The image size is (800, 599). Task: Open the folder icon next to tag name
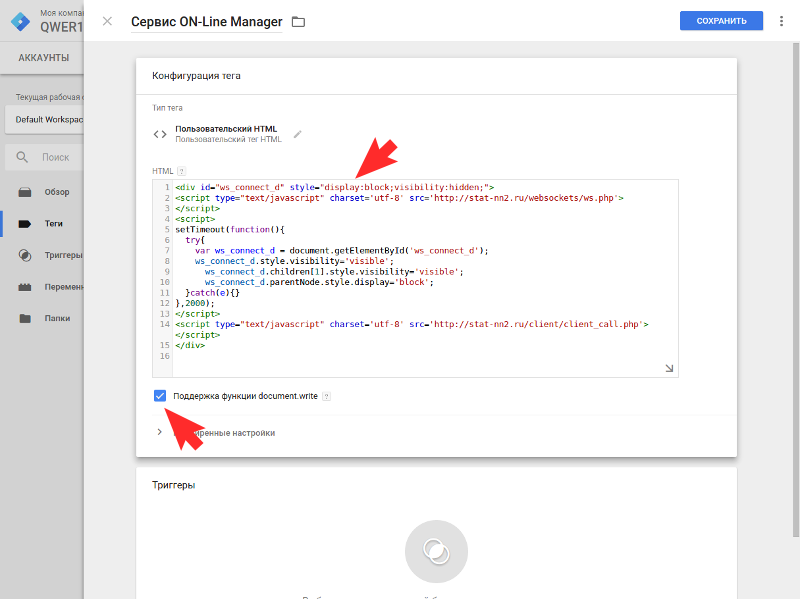click(x=298, y=22)
